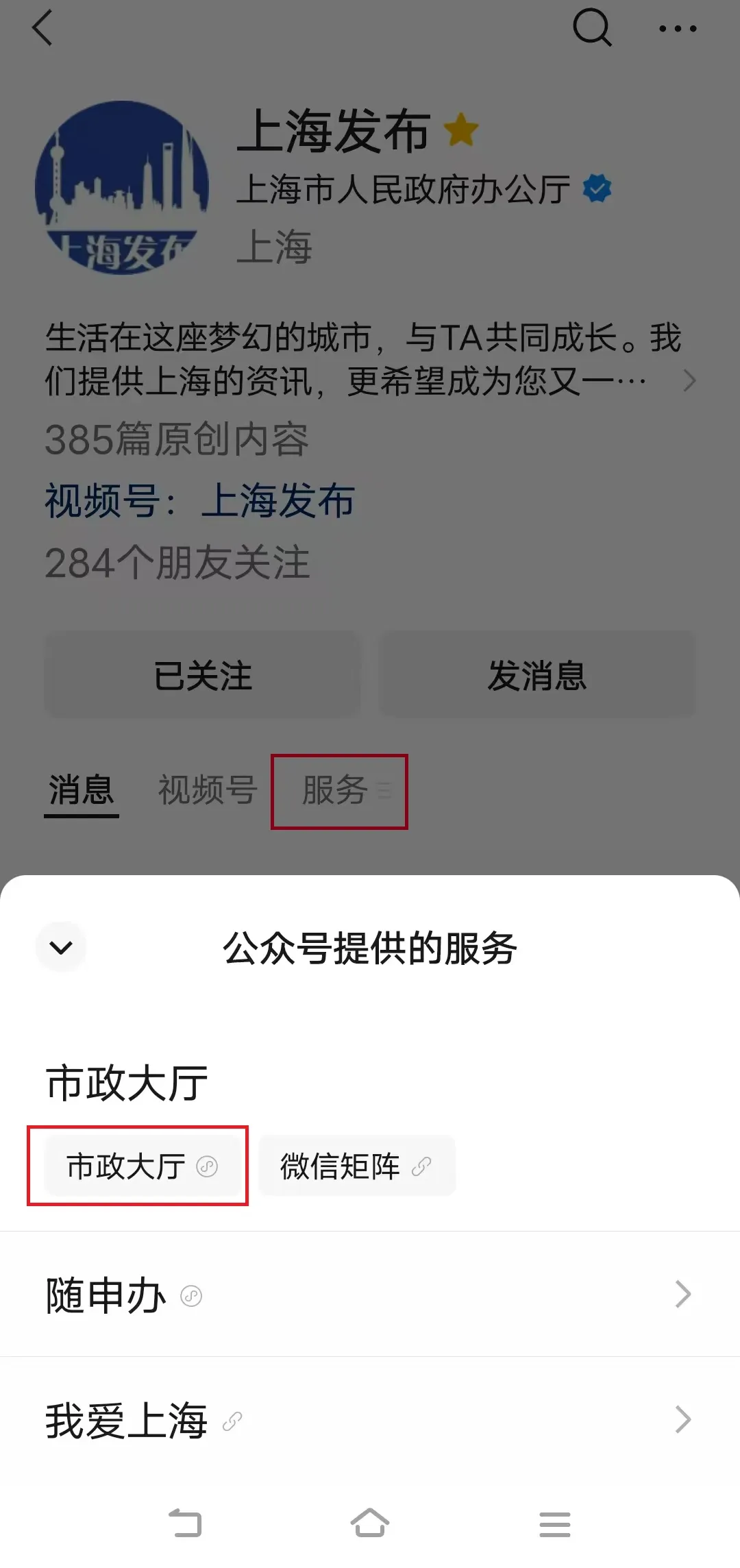Expand the account description chevron
Screen dimensions: 740x1568
(x=689, y=381)
